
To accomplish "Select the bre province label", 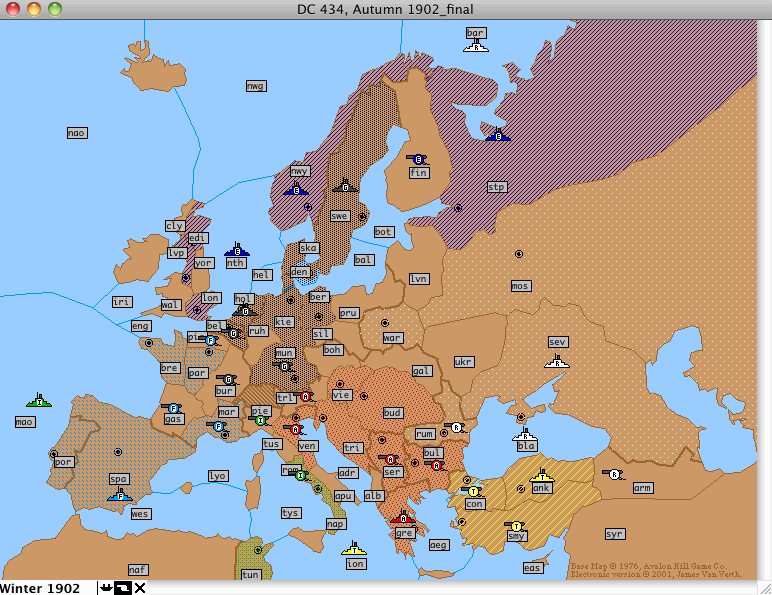I will 169,368.
